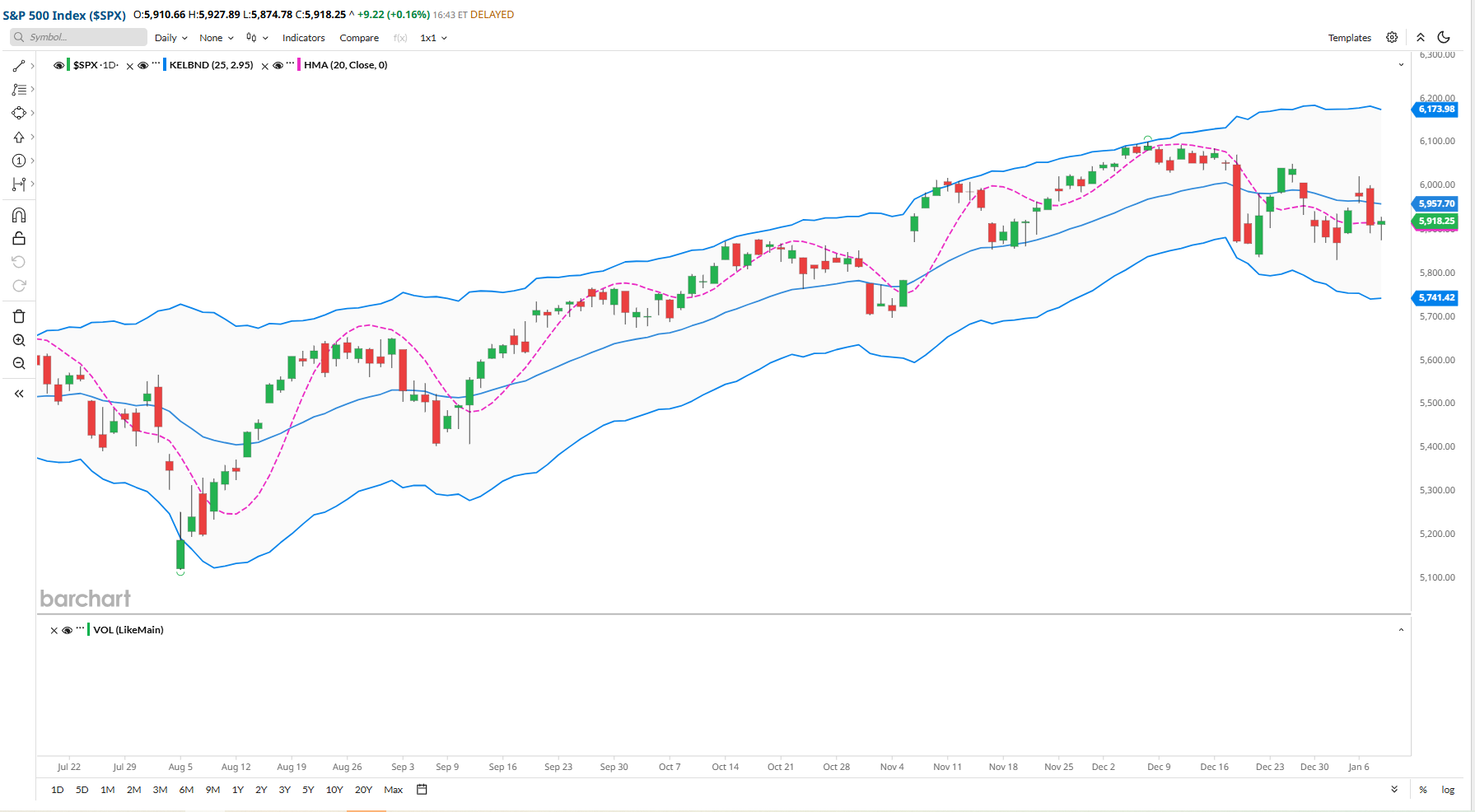This screenshot has width=1475, height=812.
Task: Zoom in using the magnifier plus icon
Action: pos(19,340)
